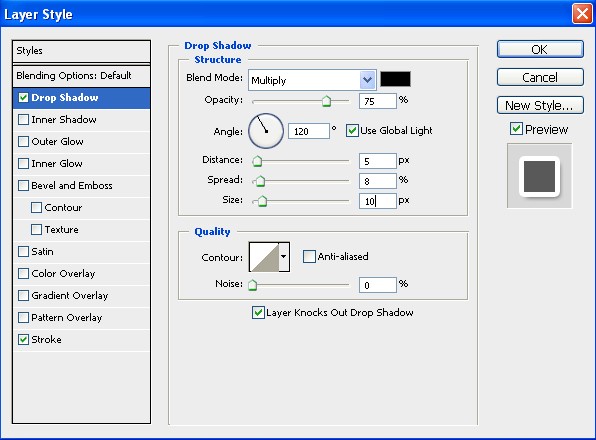Turn on Anti-aliased option
Image resolution: width=596 pixels, height=440 pixels.
coord(309,256)
